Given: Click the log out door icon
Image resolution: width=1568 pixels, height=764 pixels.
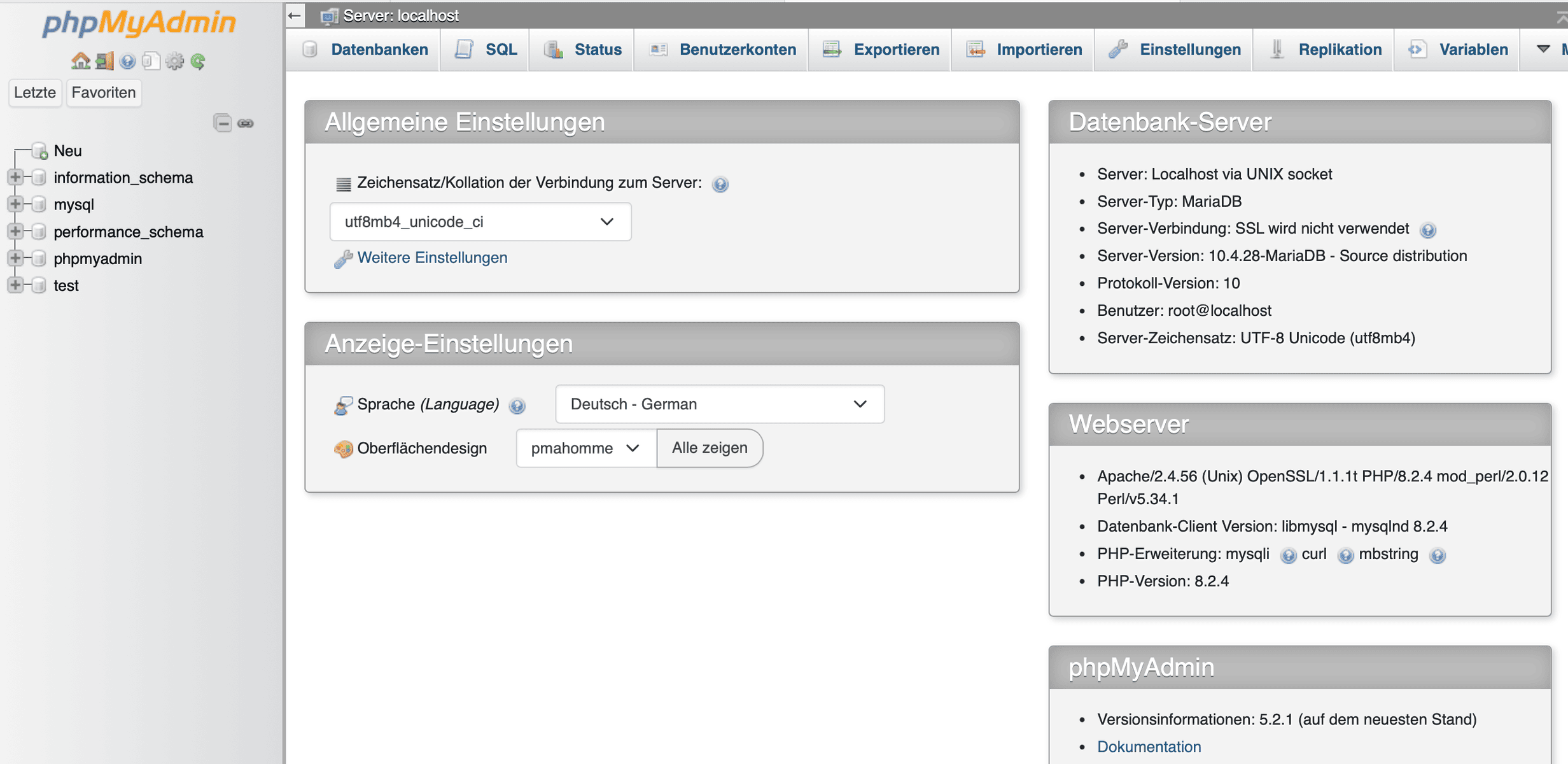Looking at the screenshot, I should point(104,61).
